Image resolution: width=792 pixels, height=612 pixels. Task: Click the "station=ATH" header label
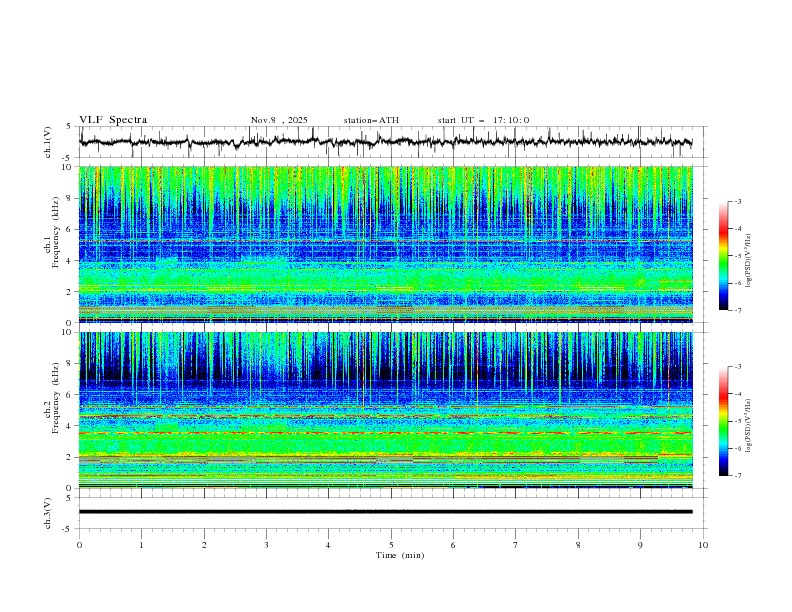tap(371, 120)
